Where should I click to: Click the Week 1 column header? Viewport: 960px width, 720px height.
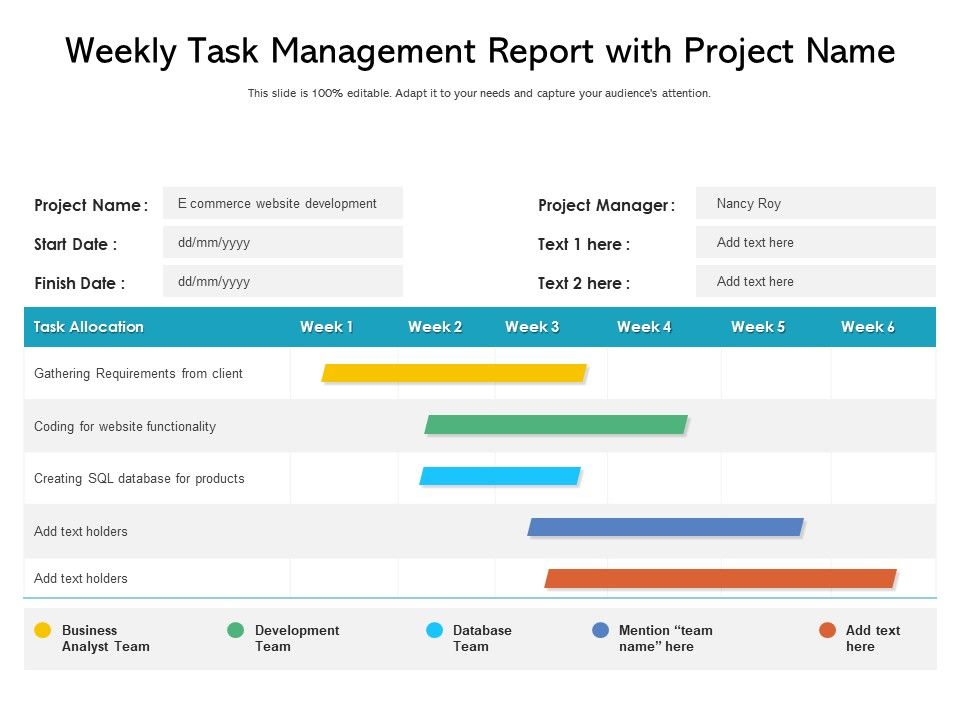point(326,327)
